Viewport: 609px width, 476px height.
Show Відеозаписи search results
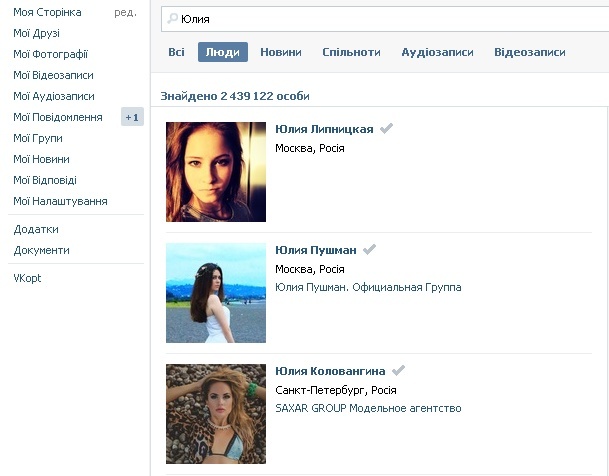(530, 52)
